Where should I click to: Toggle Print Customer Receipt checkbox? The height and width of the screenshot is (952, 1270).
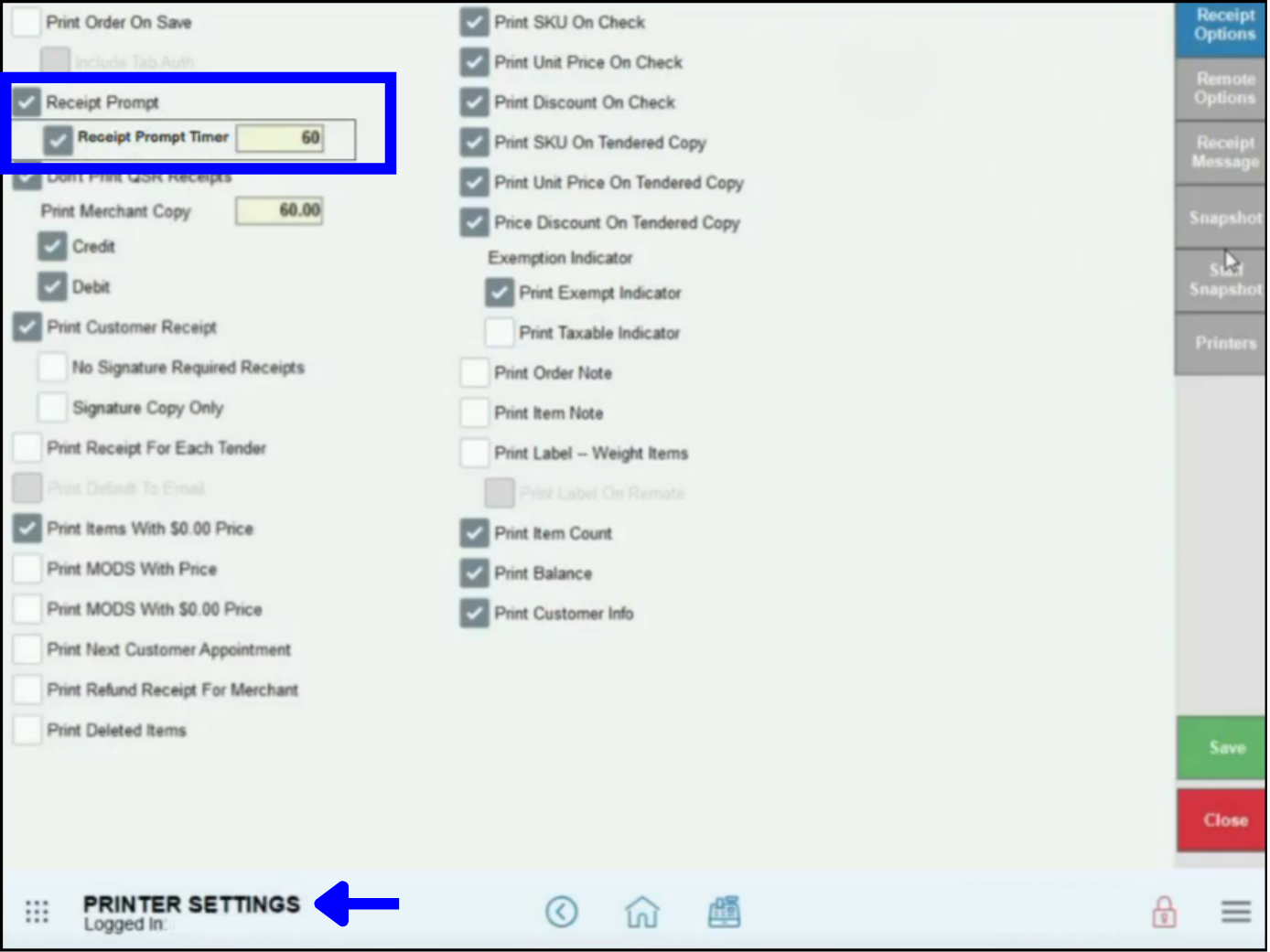(27, 327)
